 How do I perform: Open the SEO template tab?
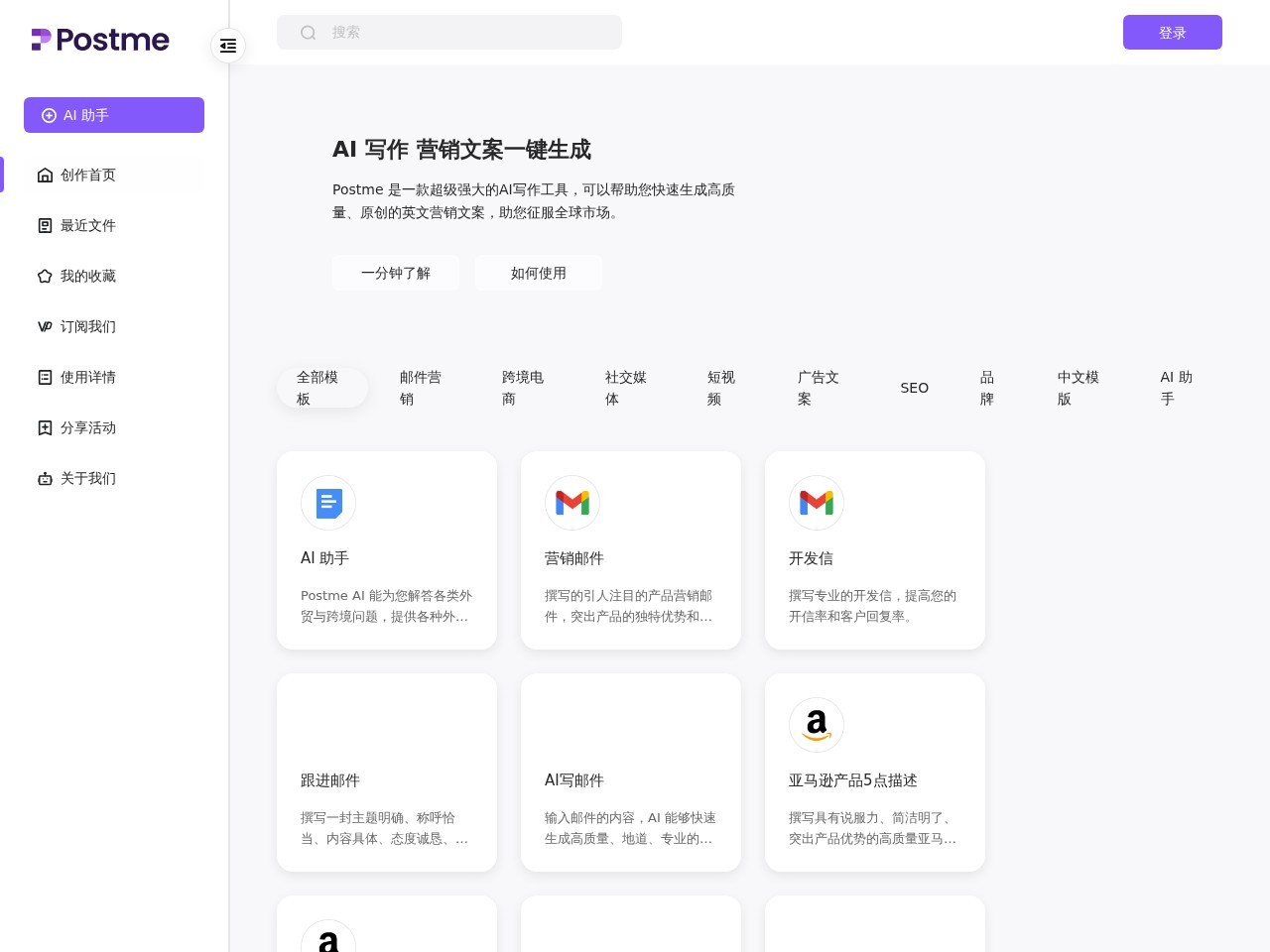coord(914,388)
